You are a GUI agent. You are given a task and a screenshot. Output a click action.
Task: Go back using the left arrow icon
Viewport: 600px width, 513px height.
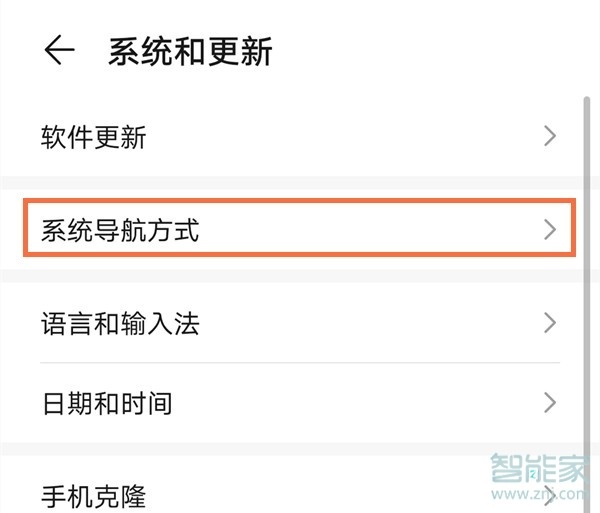59,50
